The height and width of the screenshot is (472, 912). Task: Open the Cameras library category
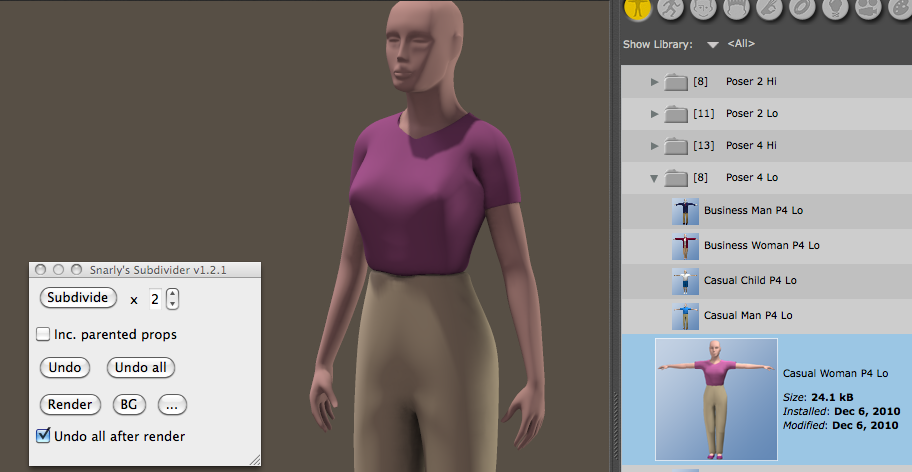coord(869,8)
